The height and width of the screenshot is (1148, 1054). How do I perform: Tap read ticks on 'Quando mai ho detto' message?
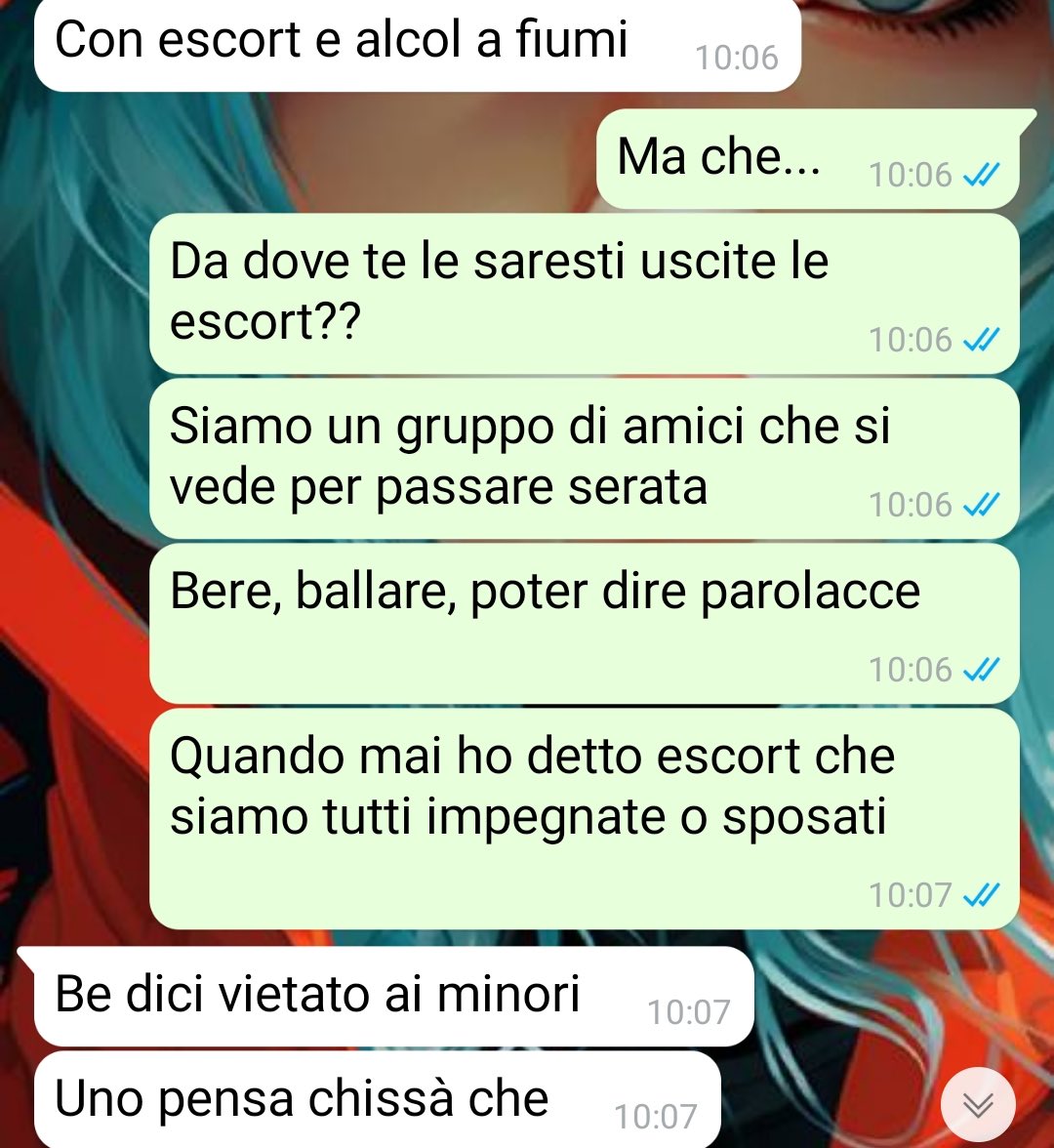coord(981,894)
